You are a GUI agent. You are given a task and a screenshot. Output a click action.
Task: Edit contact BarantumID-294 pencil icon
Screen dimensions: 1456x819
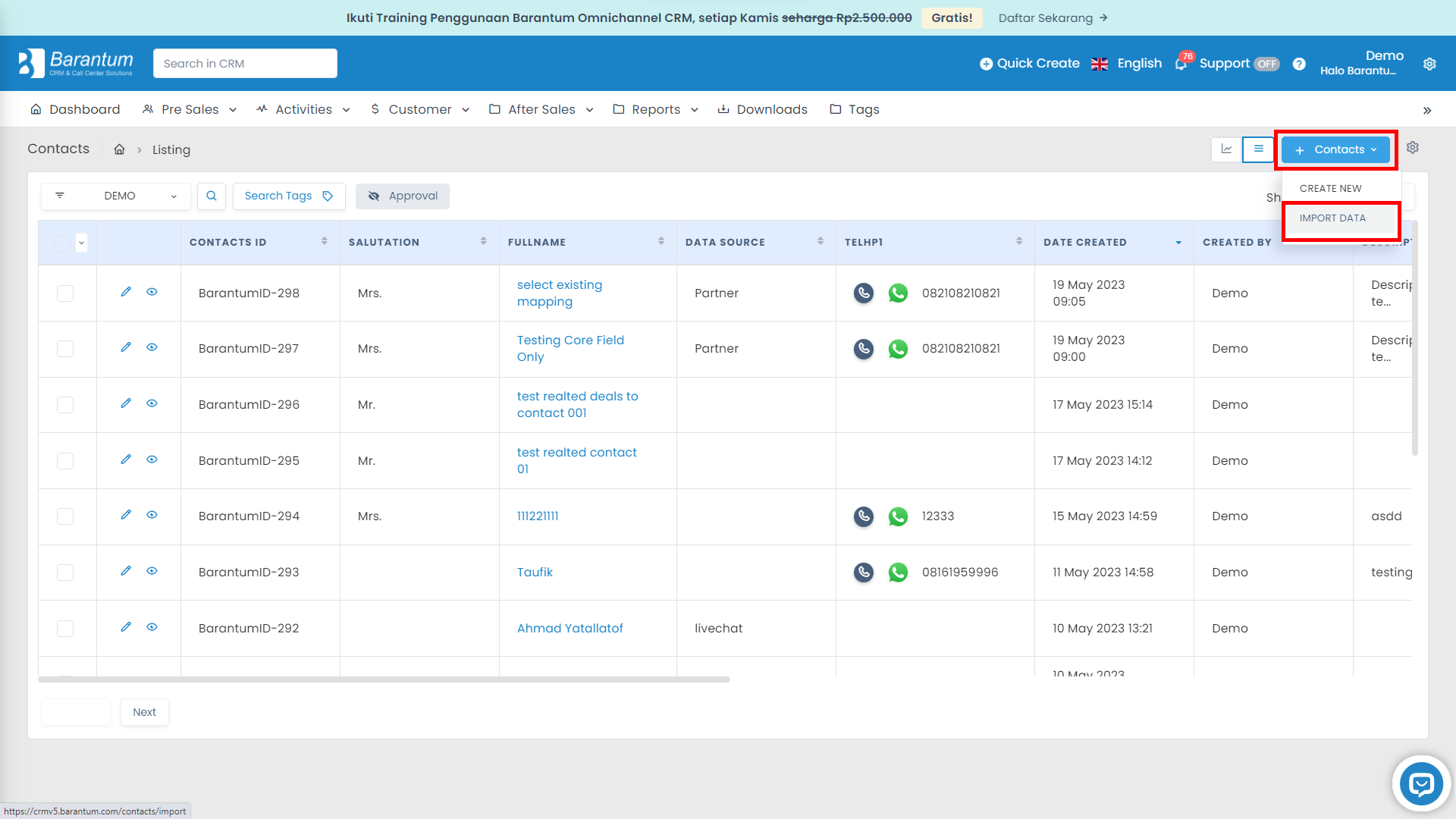126,515
